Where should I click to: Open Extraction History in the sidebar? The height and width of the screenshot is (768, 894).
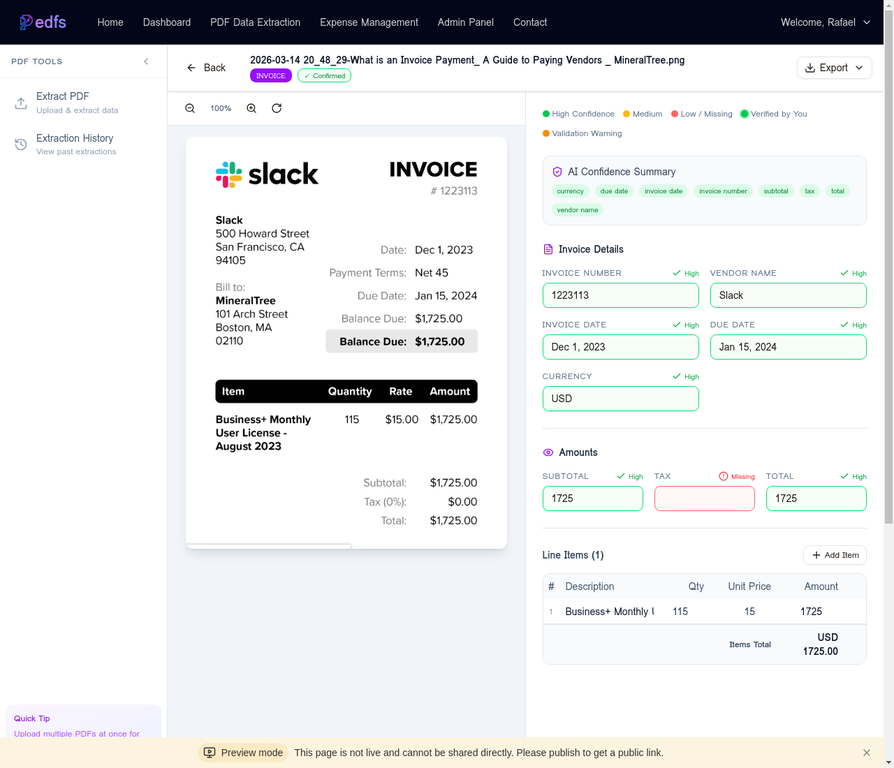[x=83, y=144]
